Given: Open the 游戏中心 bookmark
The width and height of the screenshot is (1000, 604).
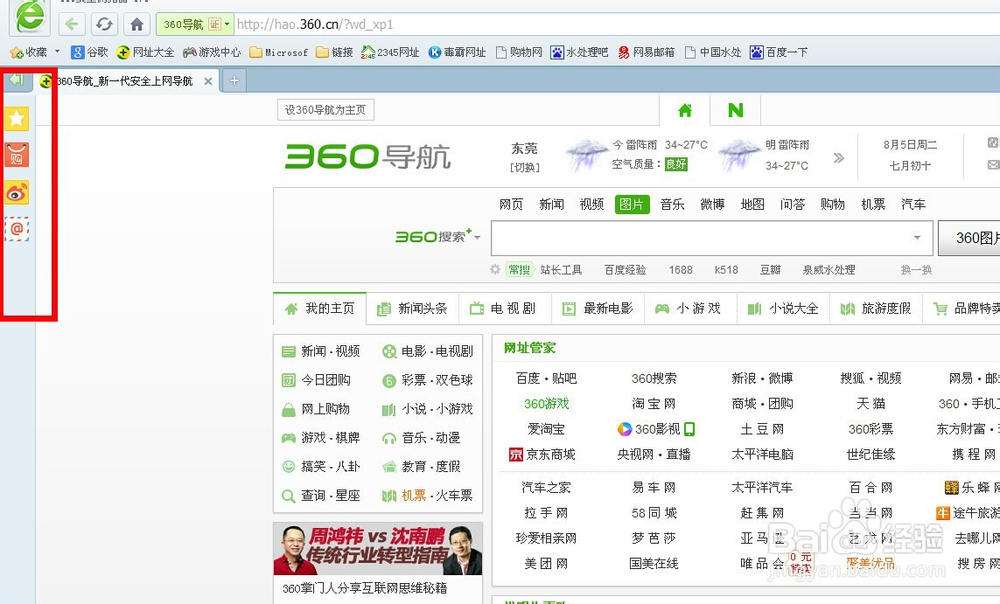Looking at the screenshot, I should (212, 52).
